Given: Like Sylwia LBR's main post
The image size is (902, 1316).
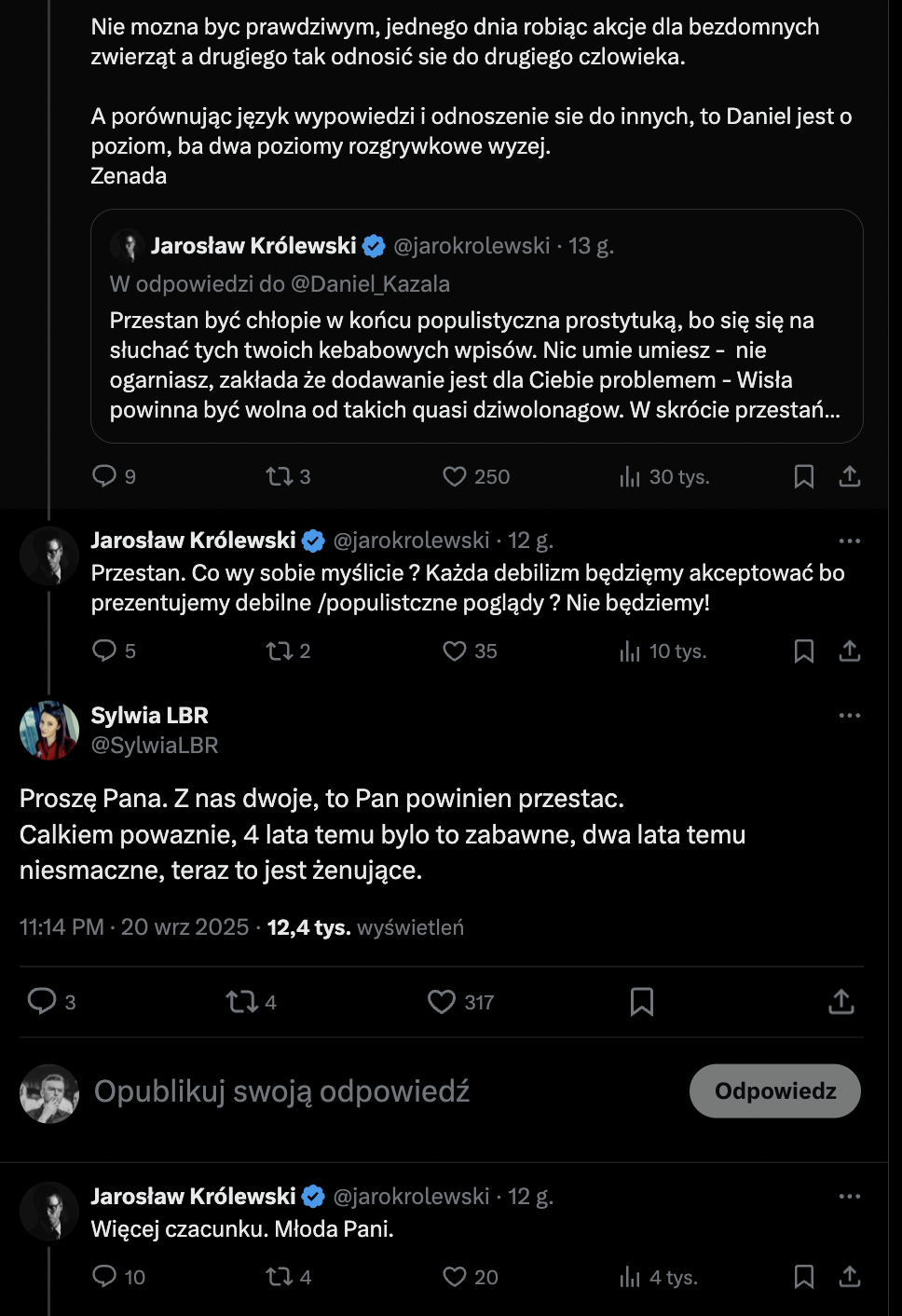Looking at the screenshot, I should coord(442,1002).
